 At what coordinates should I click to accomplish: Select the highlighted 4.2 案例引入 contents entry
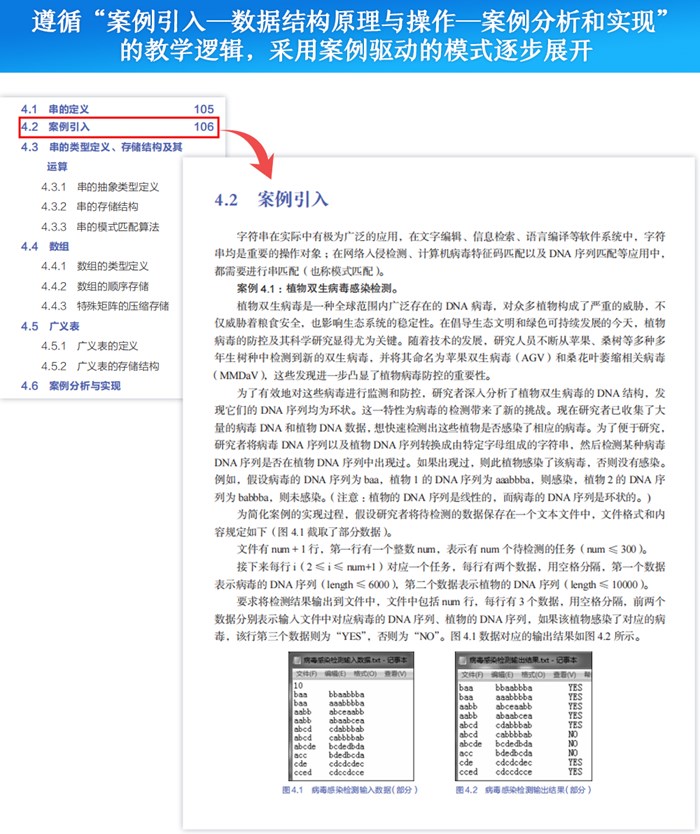click(118, 127)
